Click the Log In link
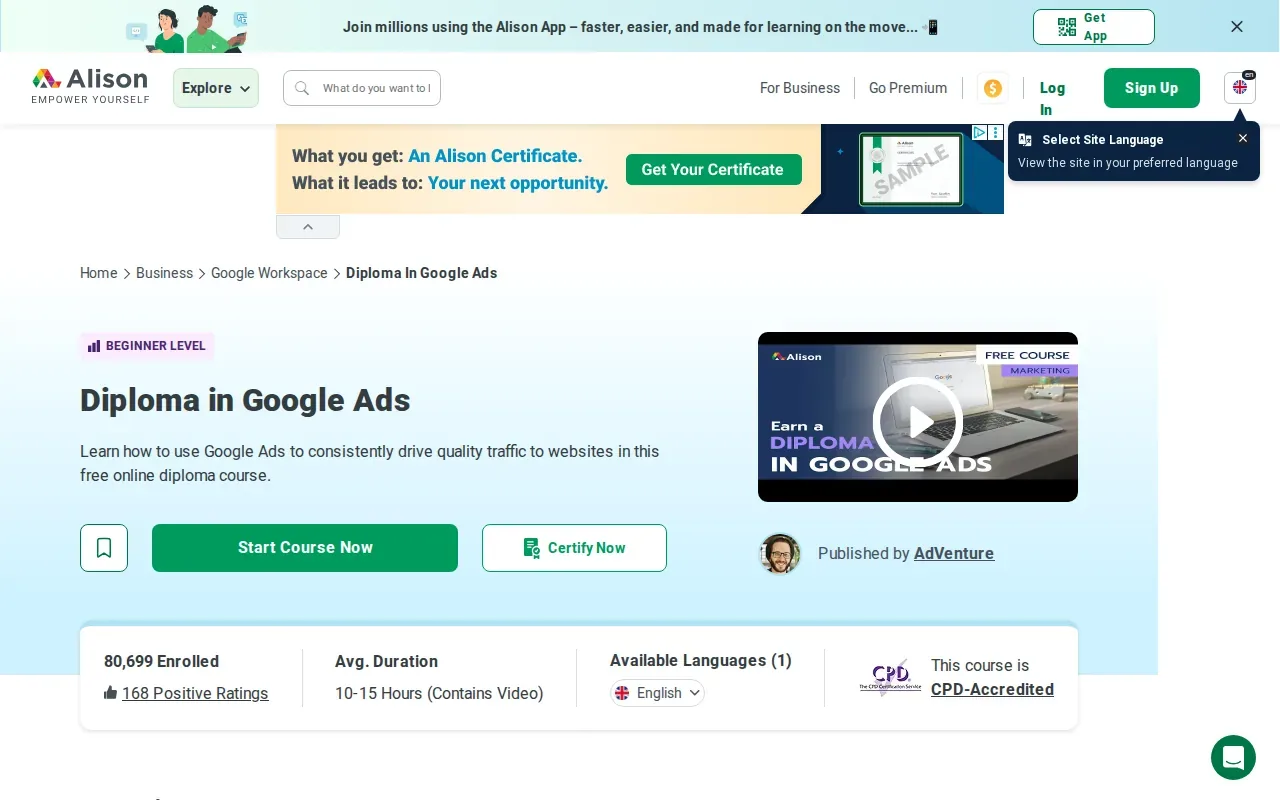The image size is (1280, 800). 1052,99
